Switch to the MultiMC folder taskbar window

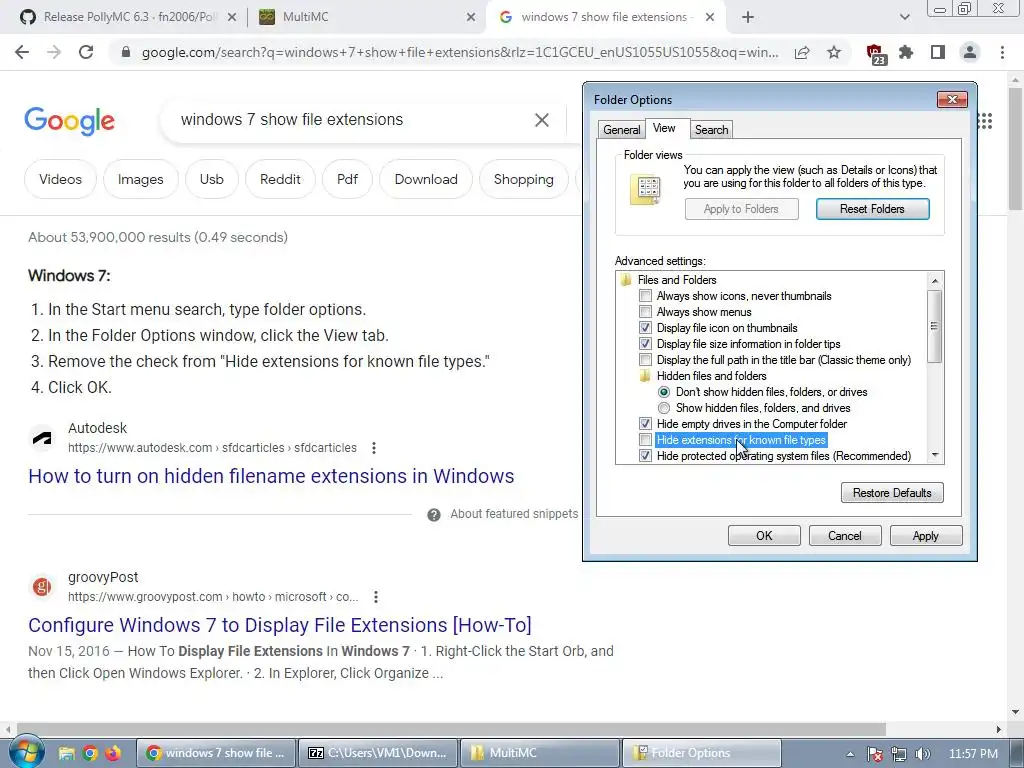pos(540,753)
